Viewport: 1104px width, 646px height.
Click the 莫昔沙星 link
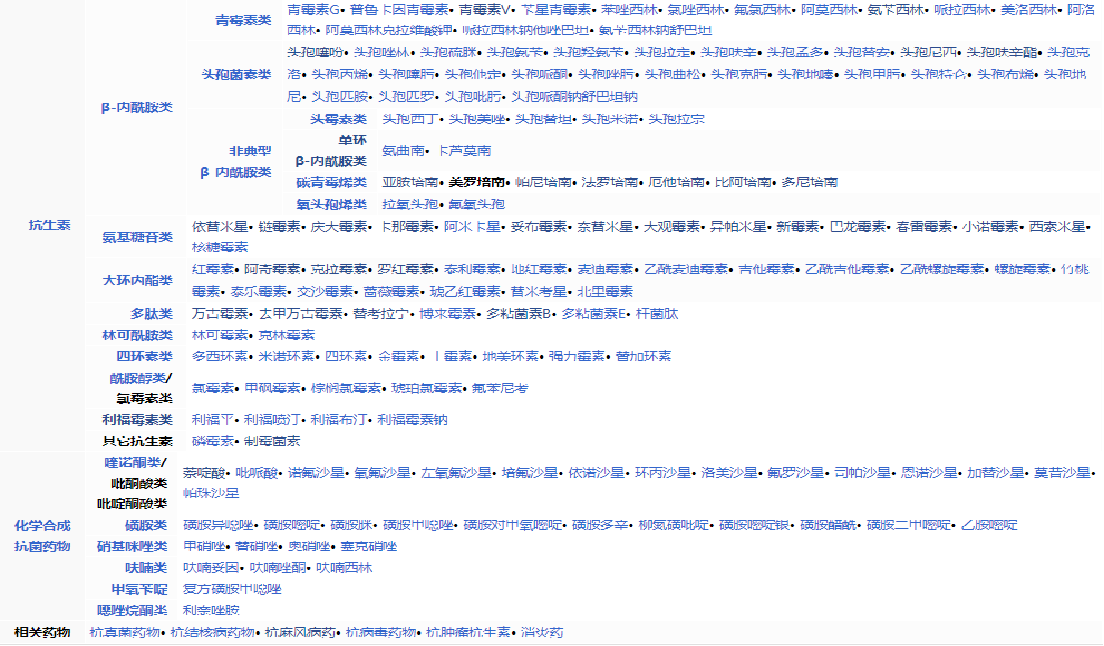point(1063,472)
